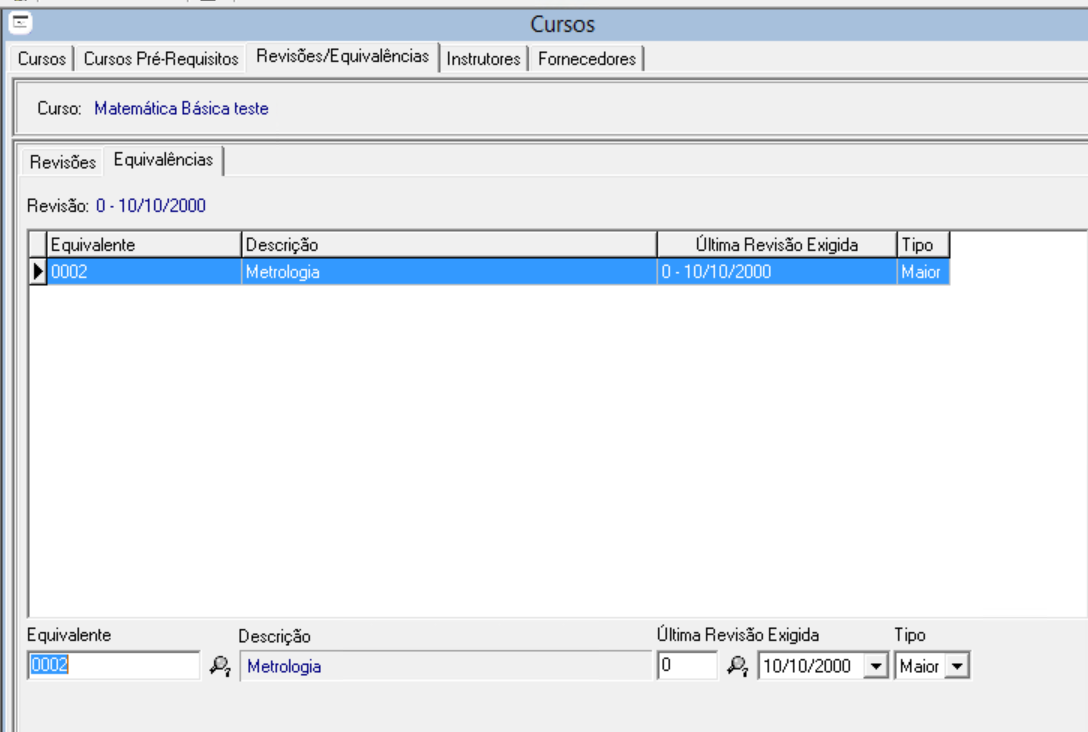Image resolution: width=1088 pixels, height=732 pixels.
Task: Focus the Equivalente input field with 0002
Action: point(113,666)
